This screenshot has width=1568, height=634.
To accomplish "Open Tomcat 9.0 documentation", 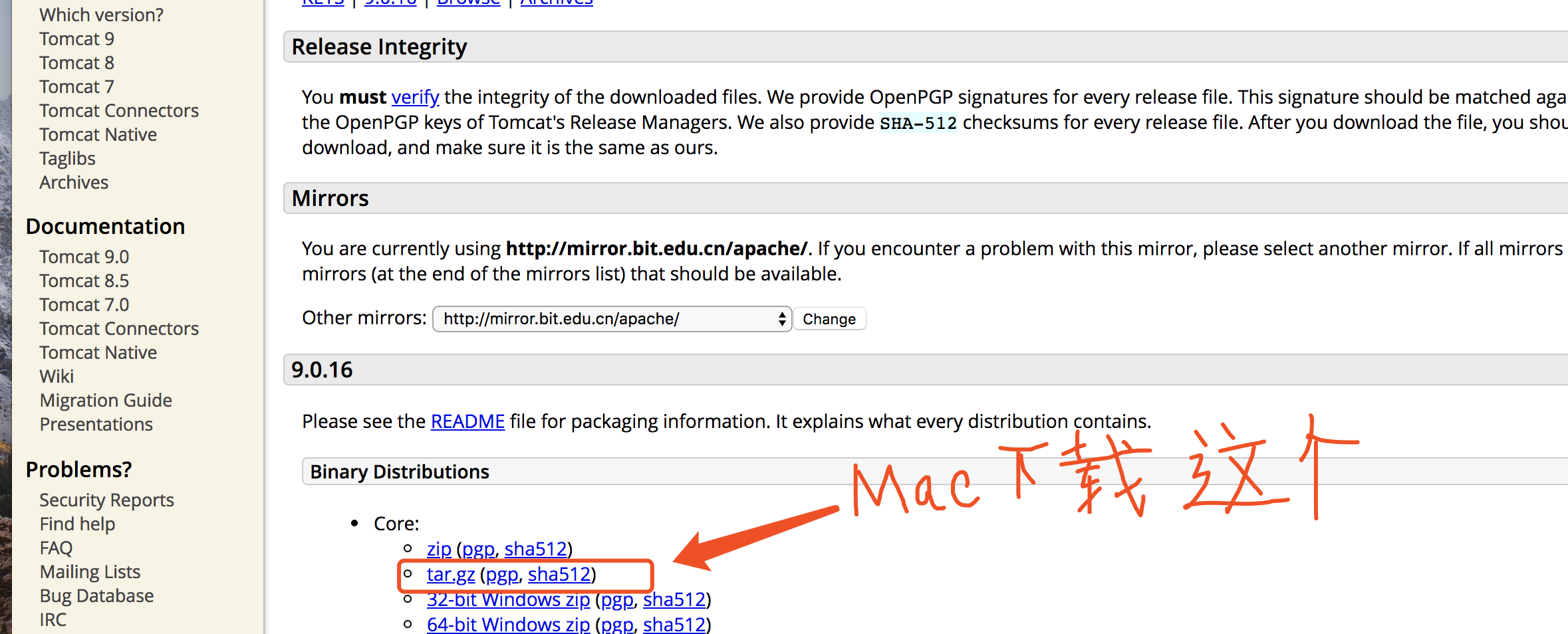I will pos(84,257).
